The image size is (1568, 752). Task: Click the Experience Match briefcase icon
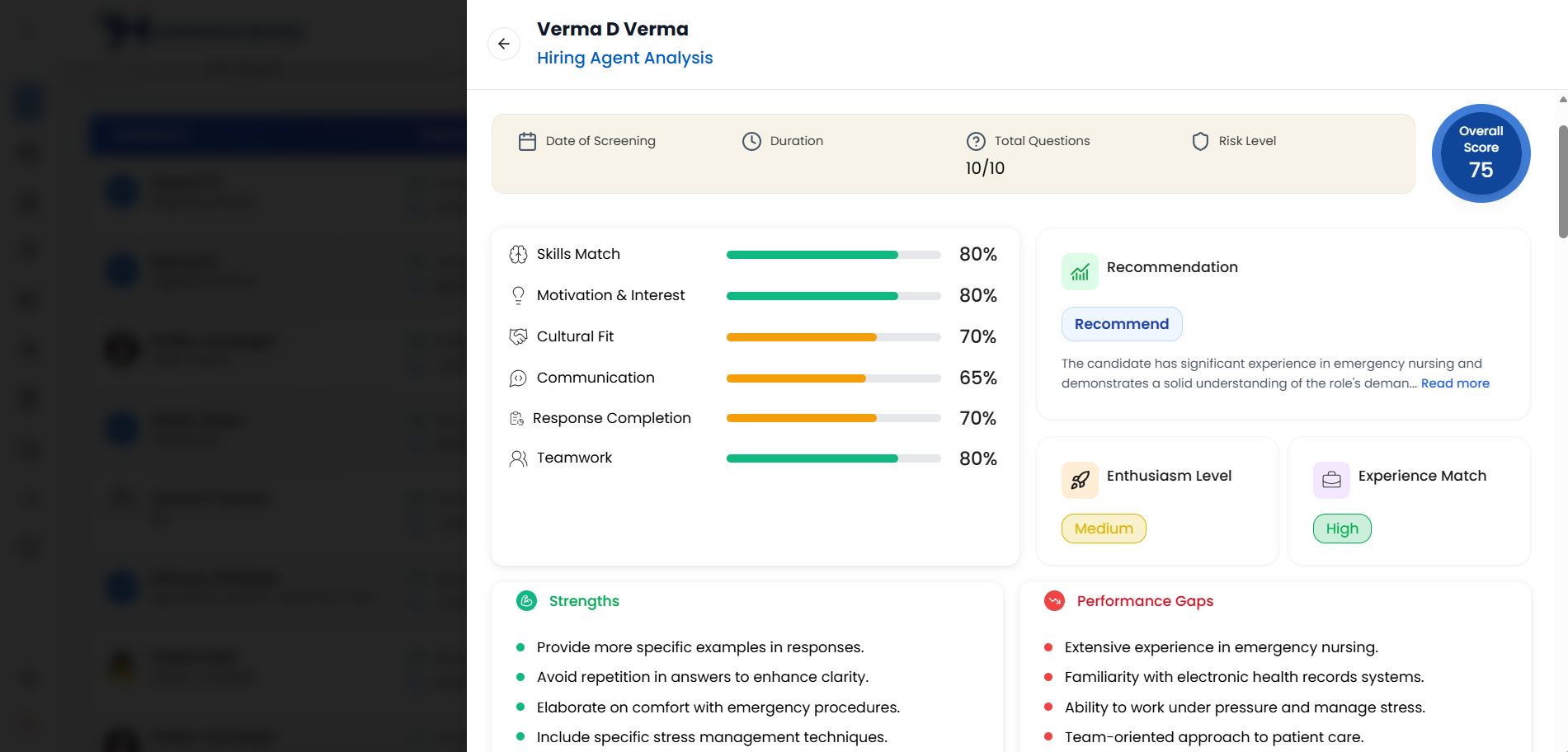click(x=1331, y=480)
